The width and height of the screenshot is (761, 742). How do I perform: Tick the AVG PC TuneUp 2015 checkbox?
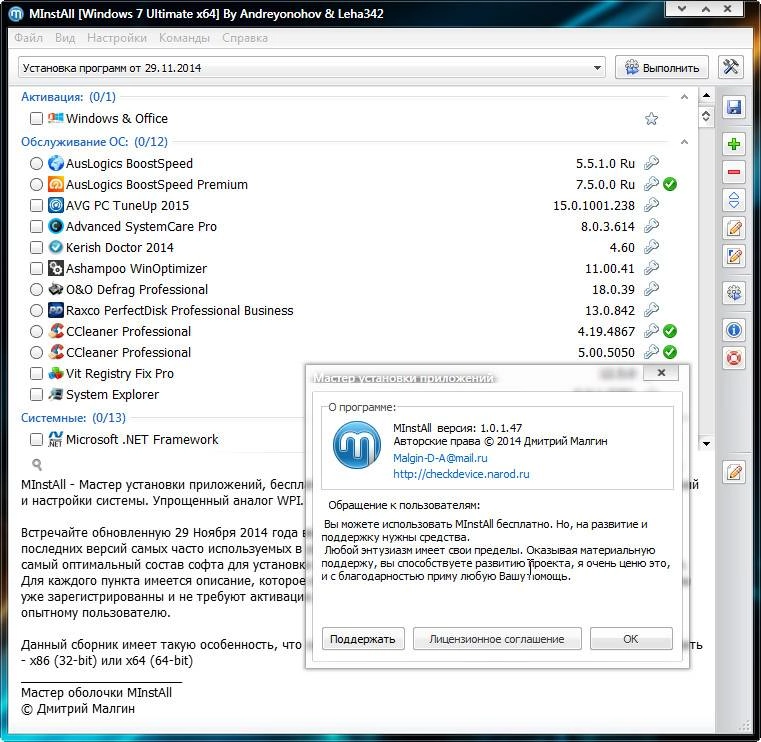point(36,205)
